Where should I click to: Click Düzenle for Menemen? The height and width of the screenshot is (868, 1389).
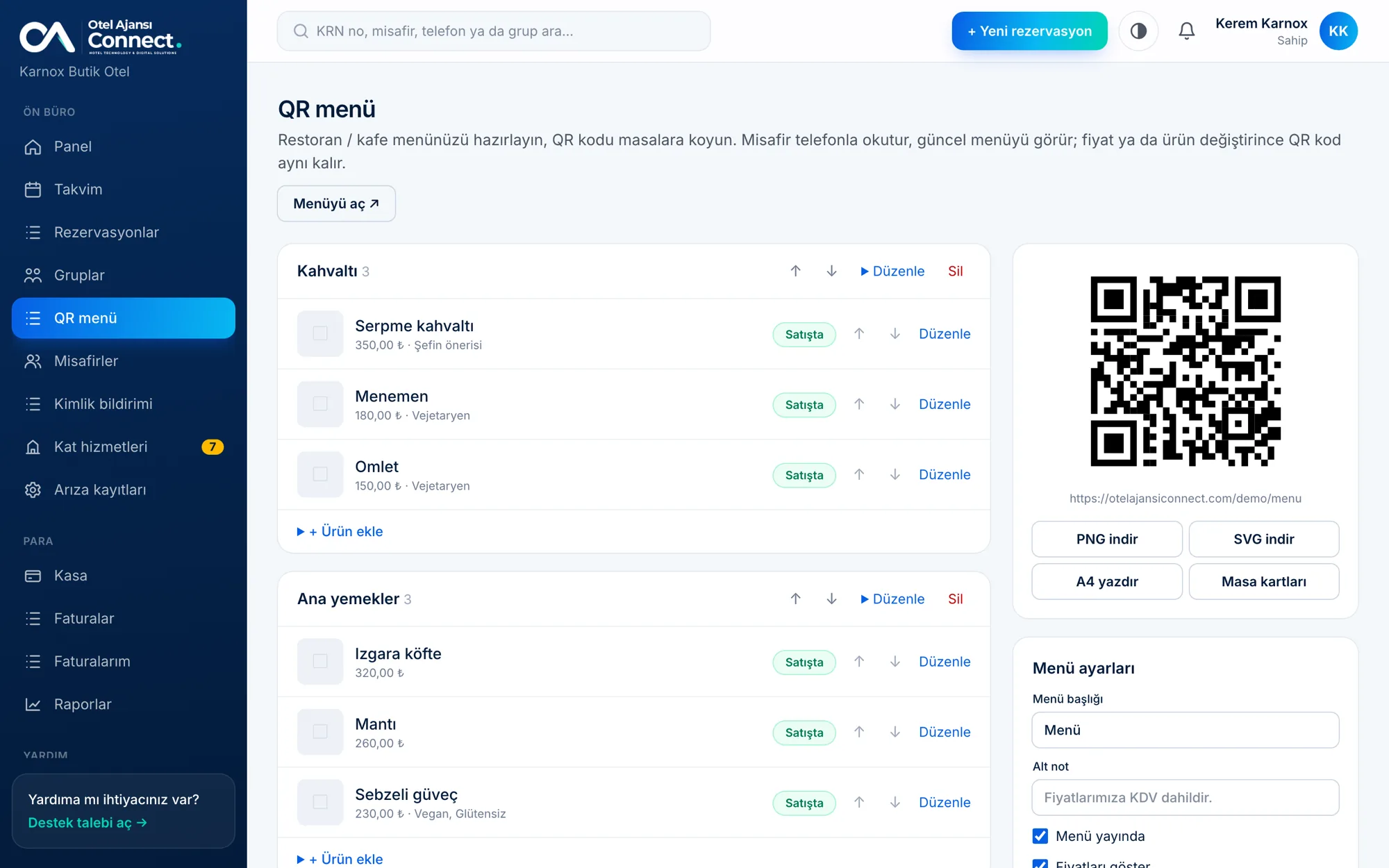click(945, 404)
